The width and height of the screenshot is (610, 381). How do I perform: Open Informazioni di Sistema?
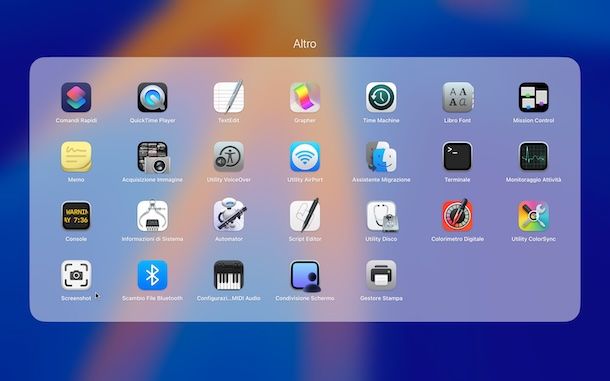(x=152, y=216)
